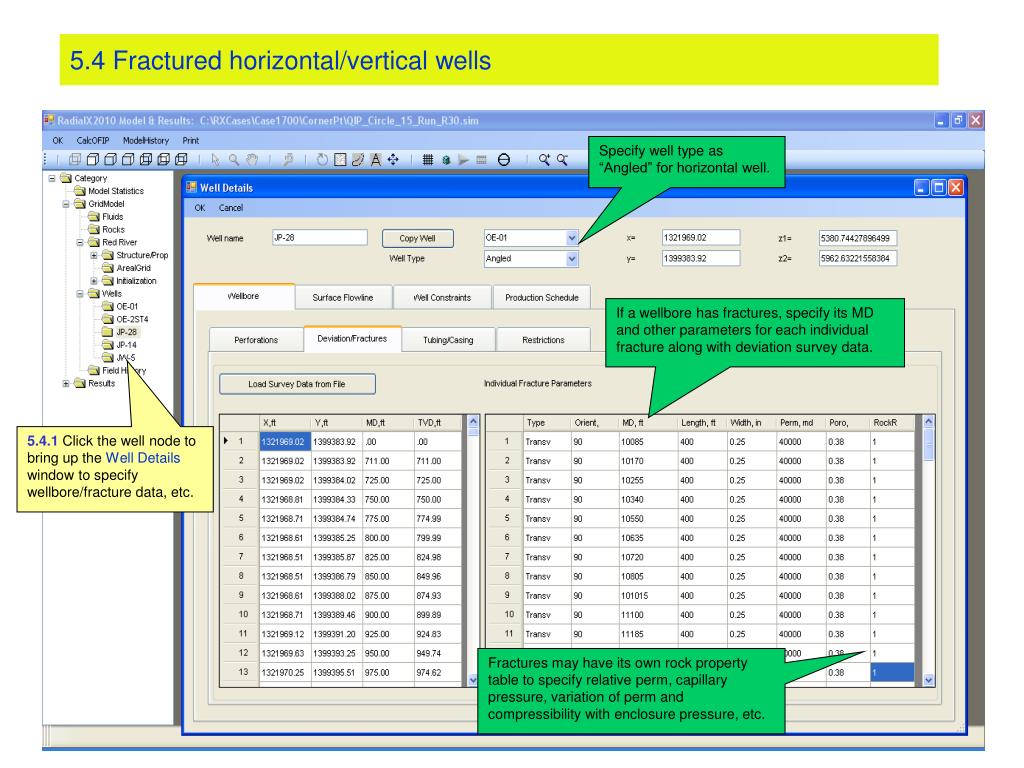
Task: Select the JP-28 well in tree
Action: [x=127, y=332]
